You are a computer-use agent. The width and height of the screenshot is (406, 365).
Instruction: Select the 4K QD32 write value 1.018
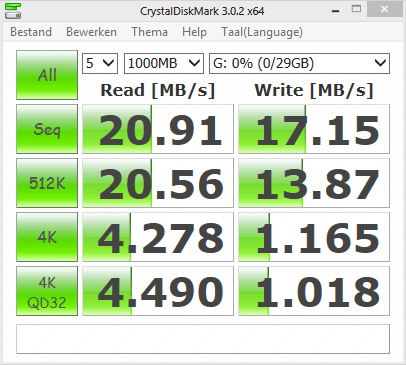pos(314,291)
